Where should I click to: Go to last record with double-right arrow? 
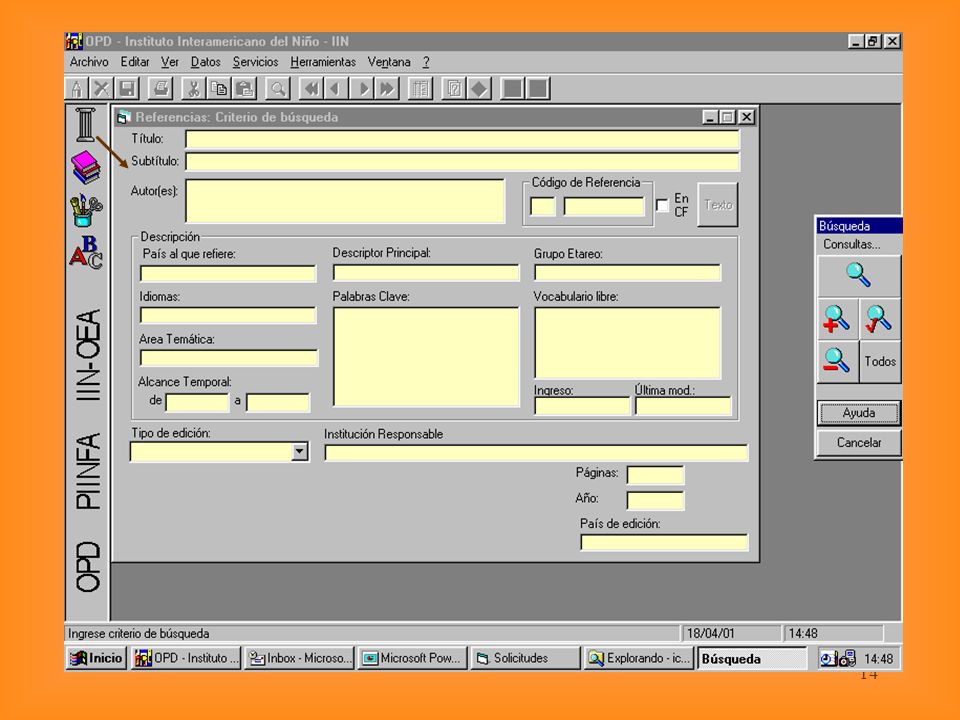[x=387, y=89]
